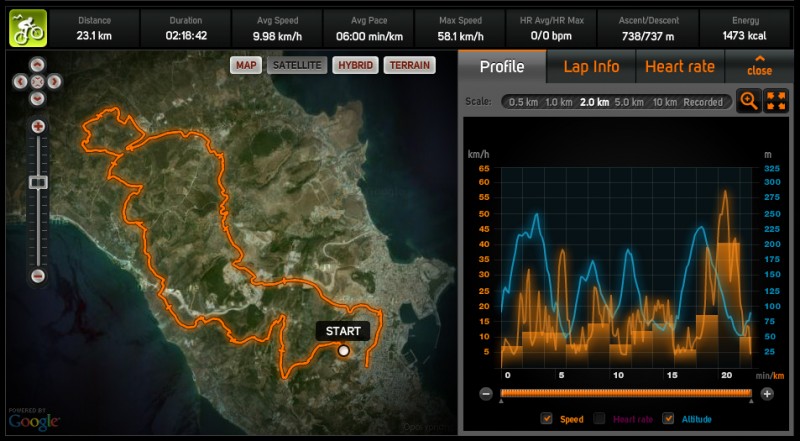The height and width of the screenshot is (441, 800).
Task: Click the green cycling activity icon
Action: [x=28, y=29]
